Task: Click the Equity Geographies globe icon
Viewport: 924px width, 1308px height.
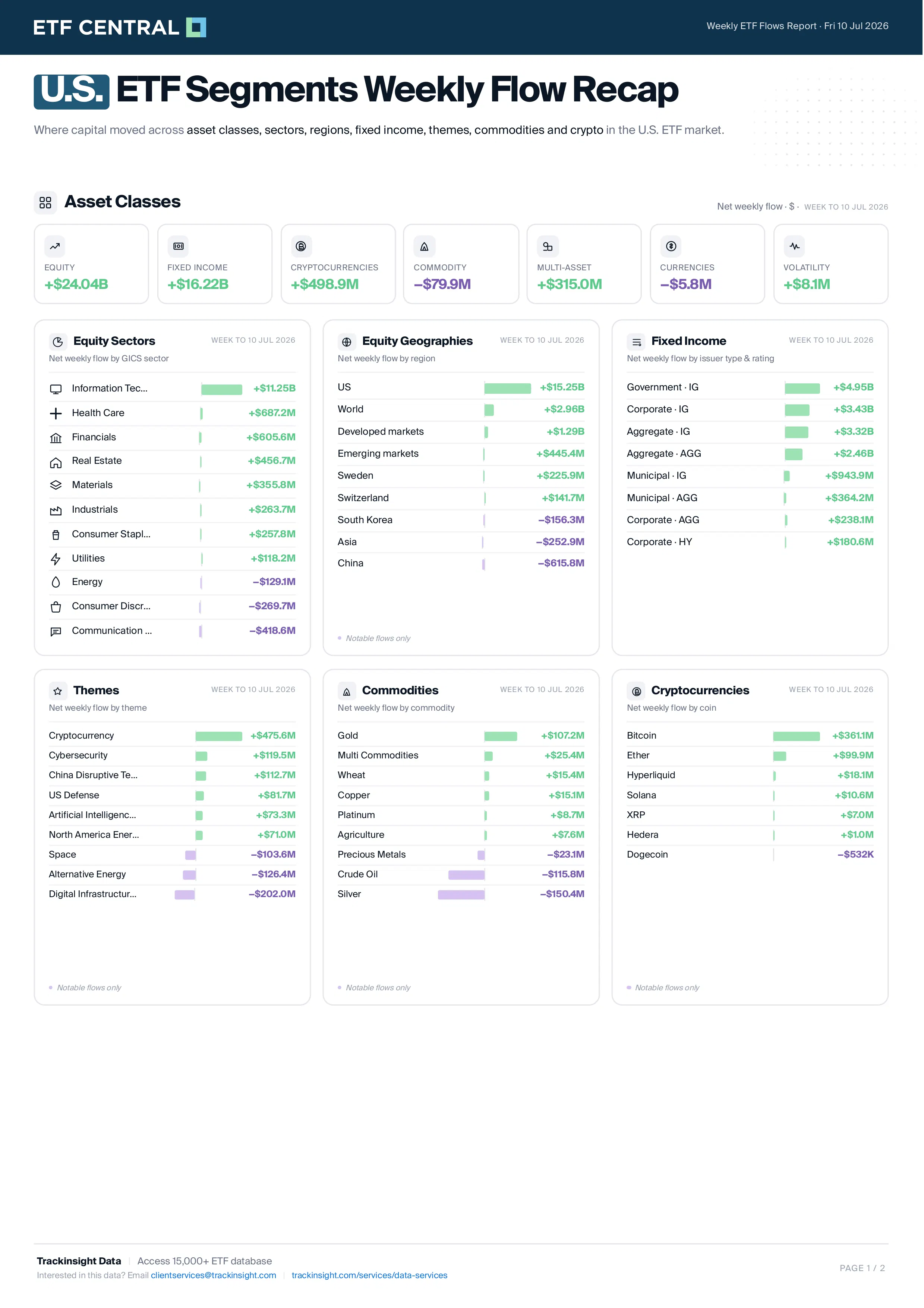Action: coord(347,341)
